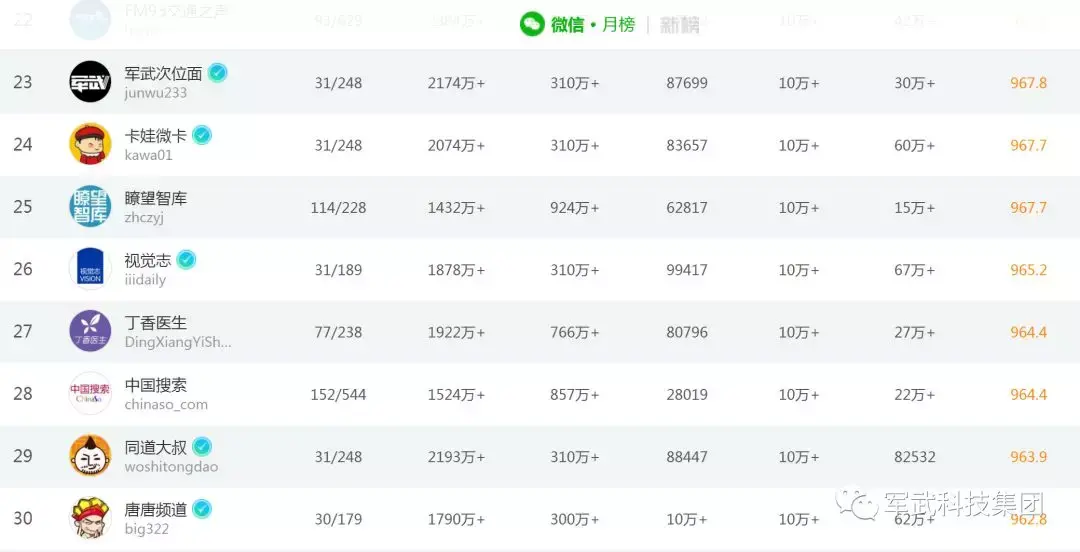Click the 924万+ headline reads value
Viewport: 1080px width, 552px height.
tap(574, 207)
